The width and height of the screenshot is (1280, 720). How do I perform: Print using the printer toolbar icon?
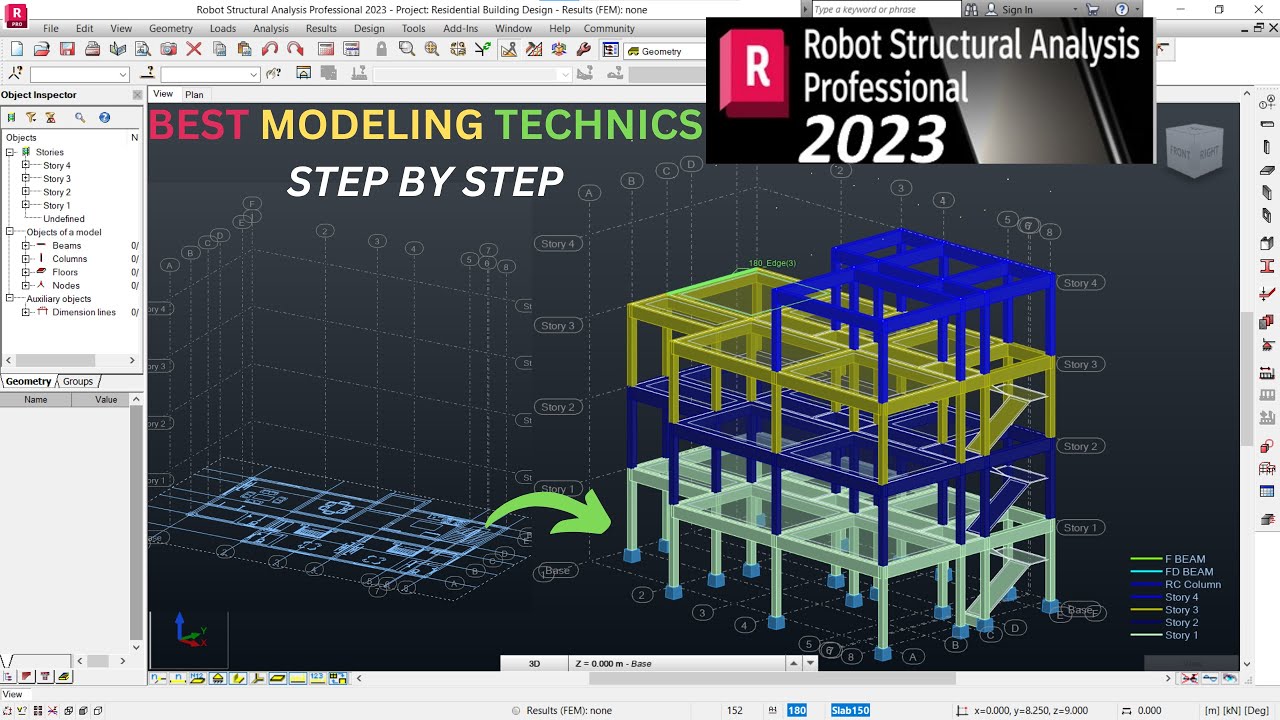point(92,49)
